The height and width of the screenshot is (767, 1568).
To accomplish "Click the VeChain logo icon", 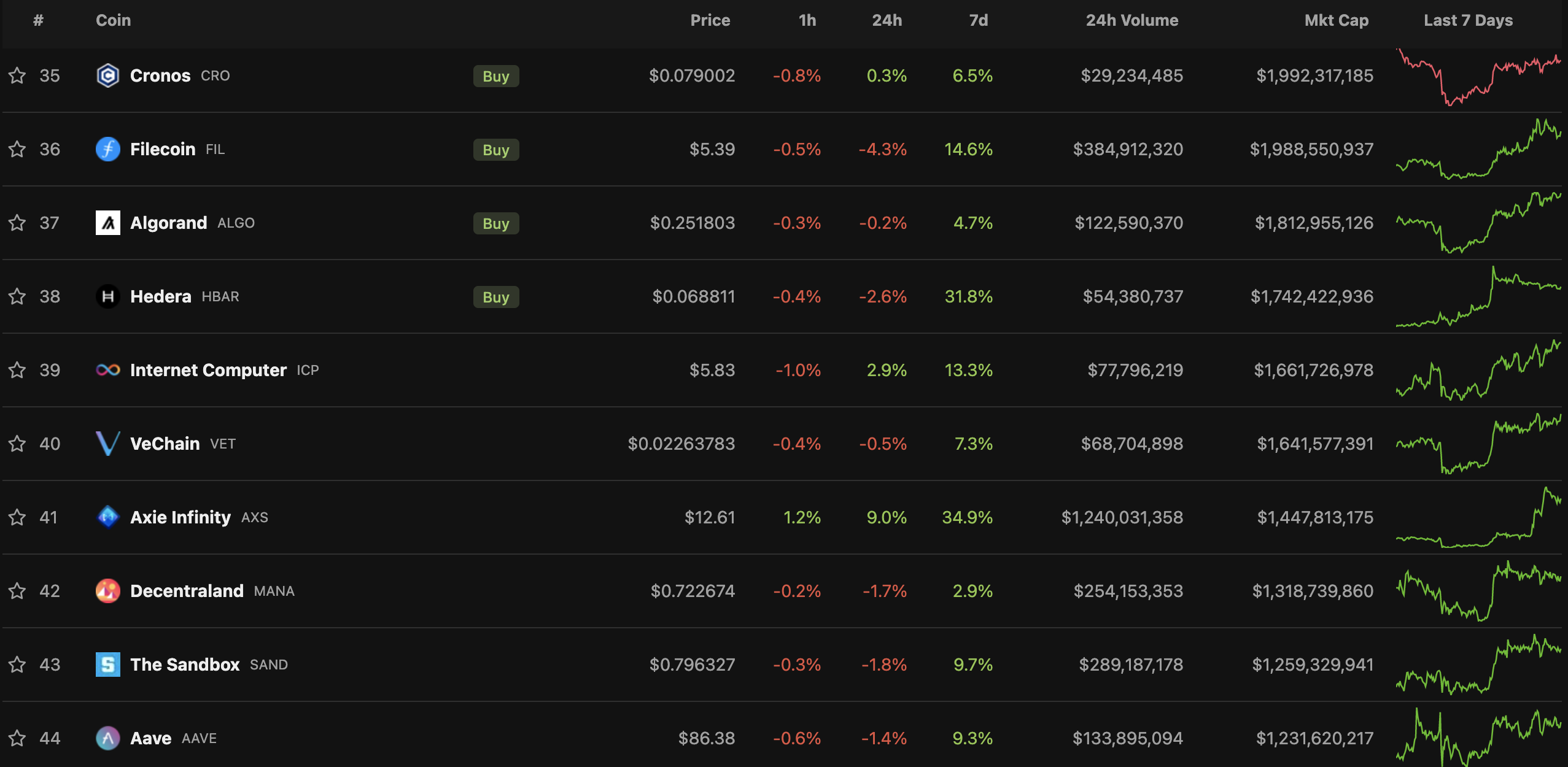I will 108,444.
